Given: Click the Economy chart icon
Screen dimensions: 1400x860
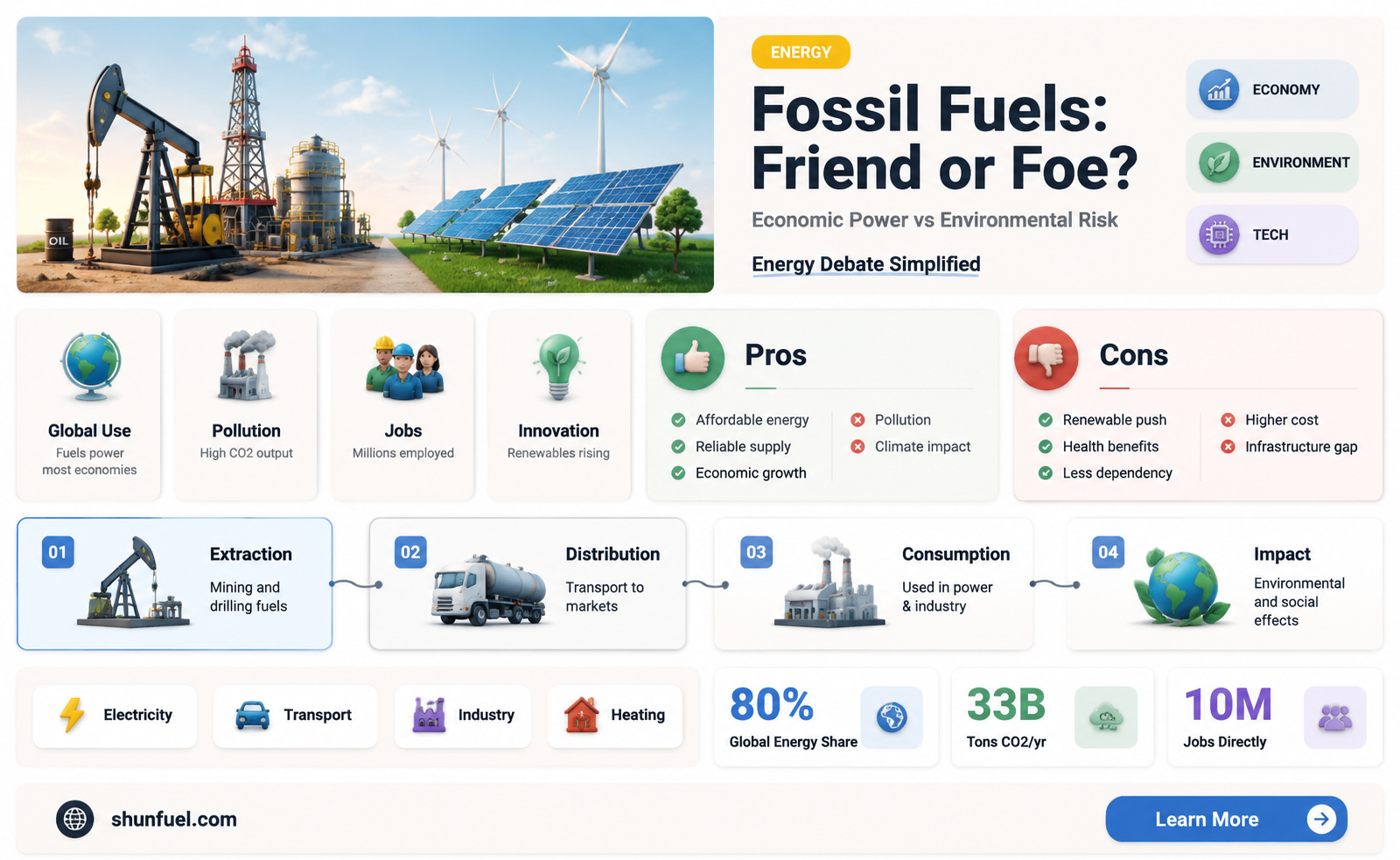Looking at the screenshot, I should click(x=1219, y=89).
